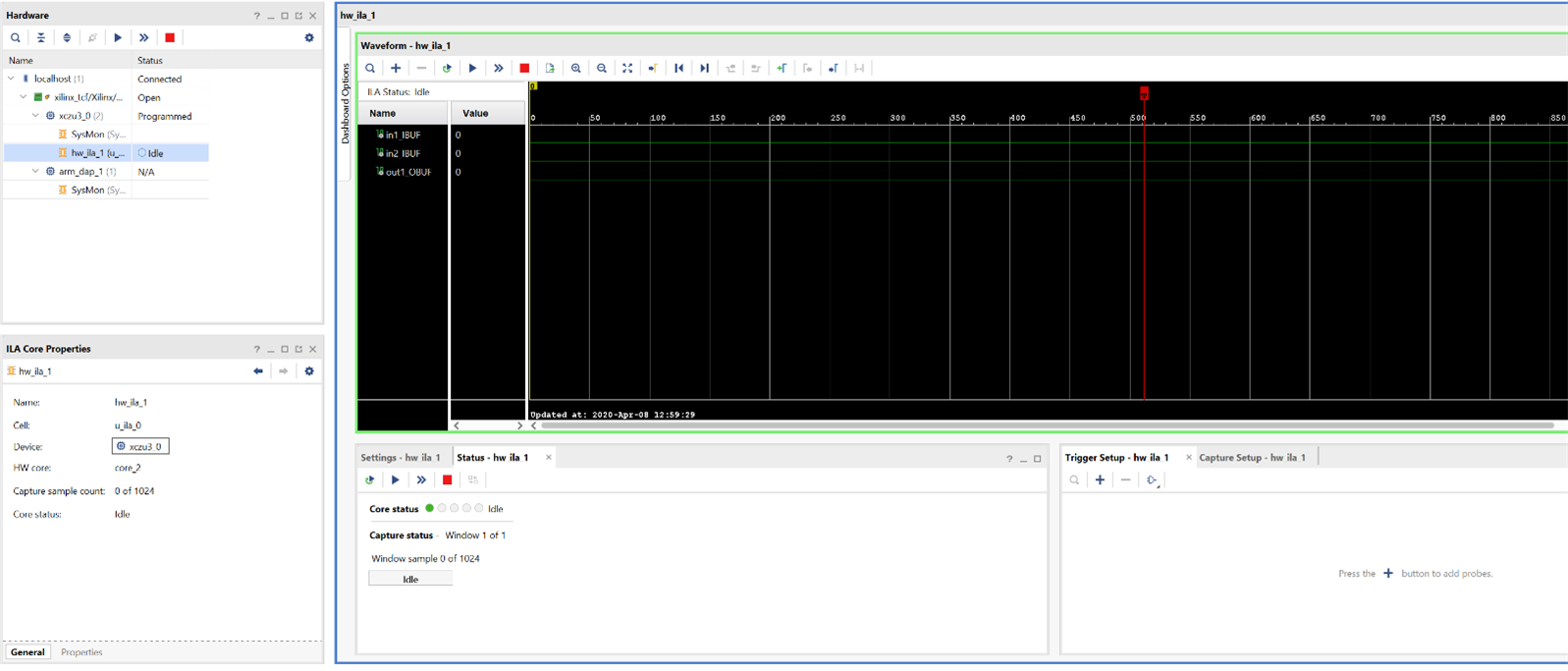Click the waveform horizontal scrollbar

tap(1047, 426)
